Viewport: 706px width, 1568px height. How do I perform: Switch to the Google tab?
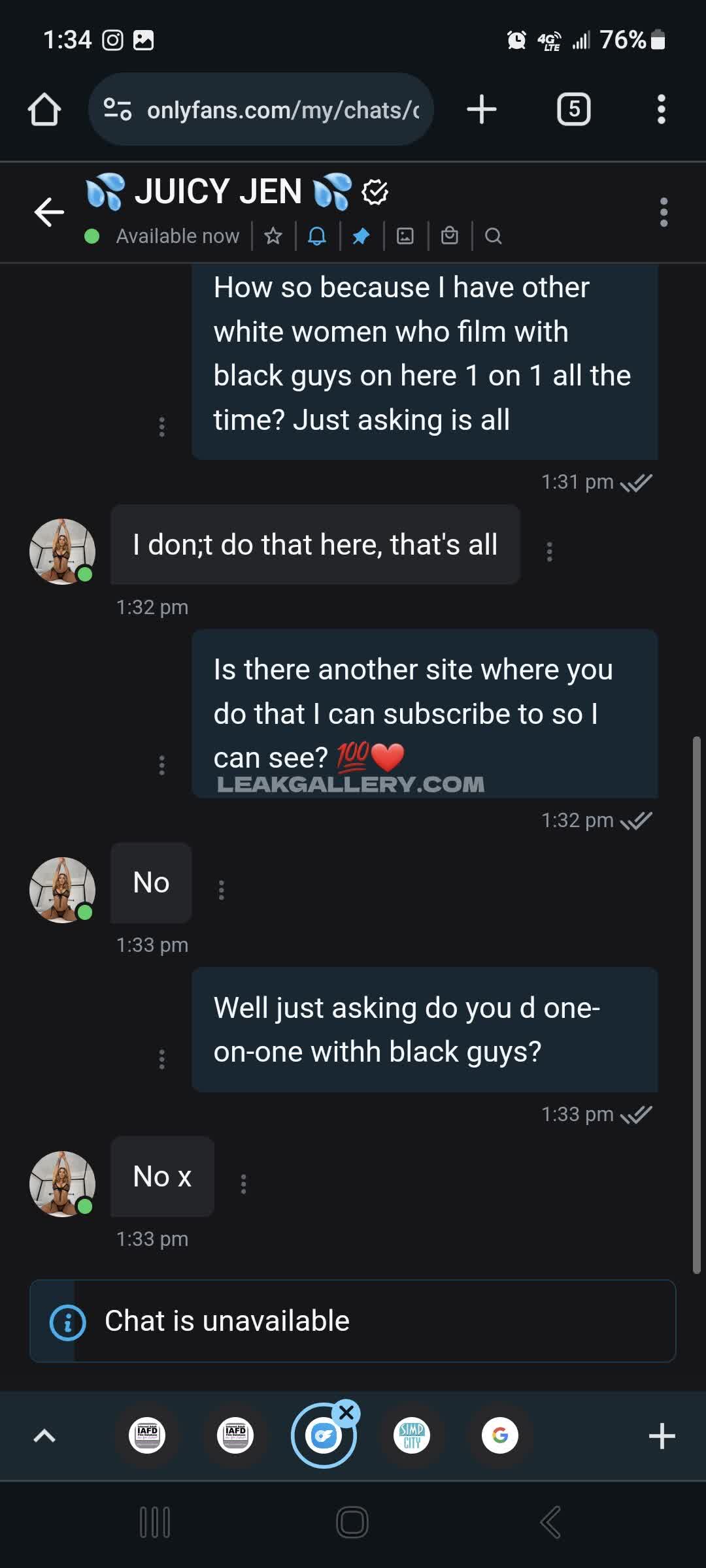(x=500, y=1435)
